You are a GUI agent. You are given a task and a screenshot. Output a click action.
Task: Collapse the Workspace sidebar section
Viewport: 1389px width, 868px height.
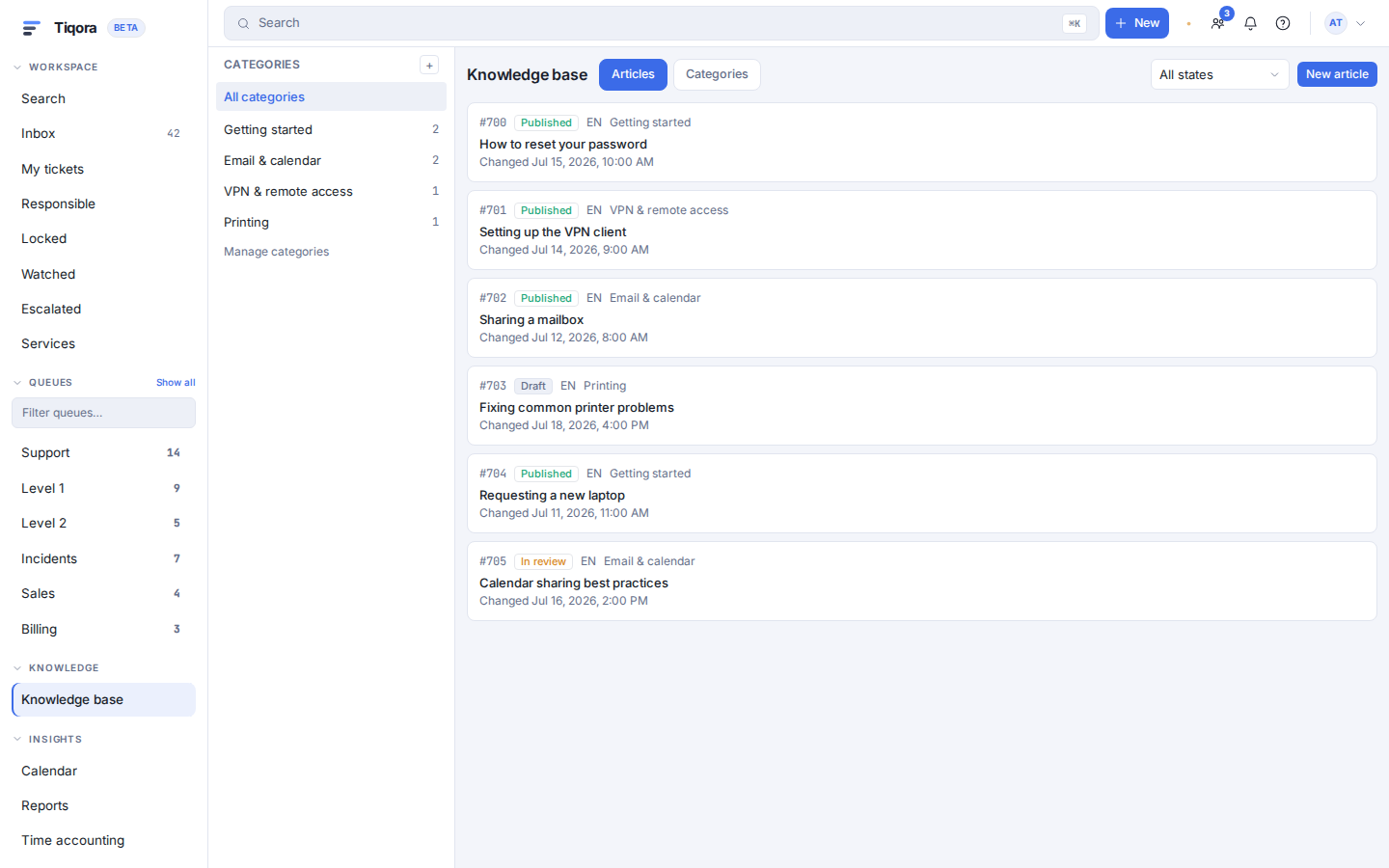coord(17,68)
